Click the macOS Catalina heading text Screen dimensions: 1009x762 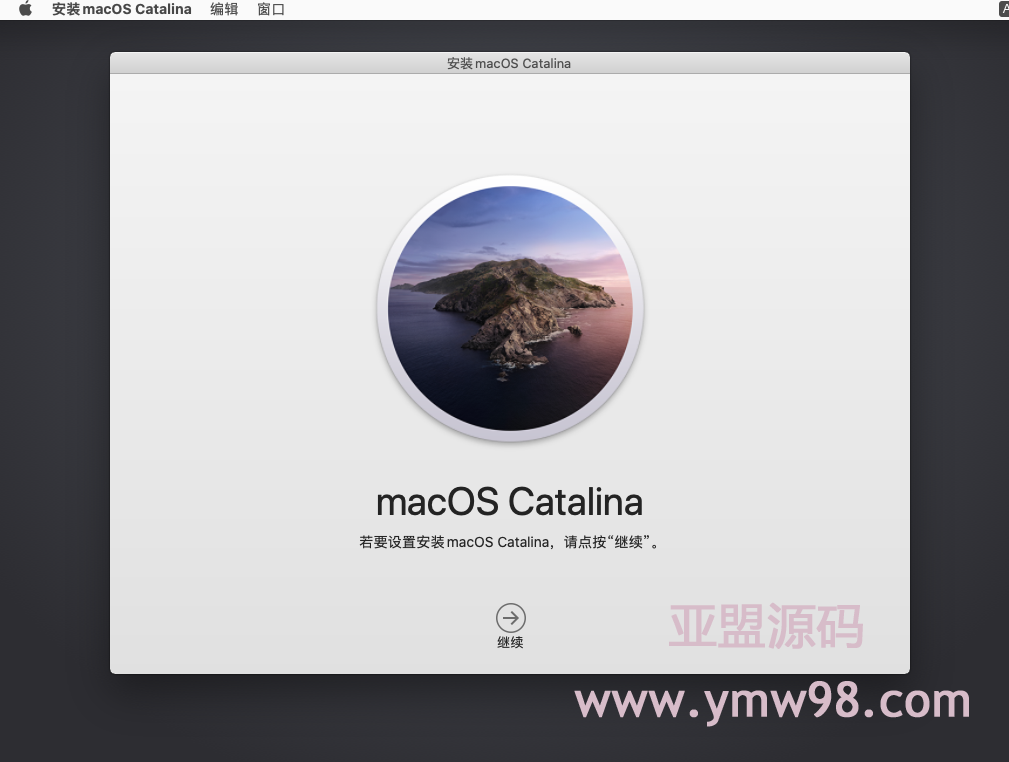(x=510, y=502)
